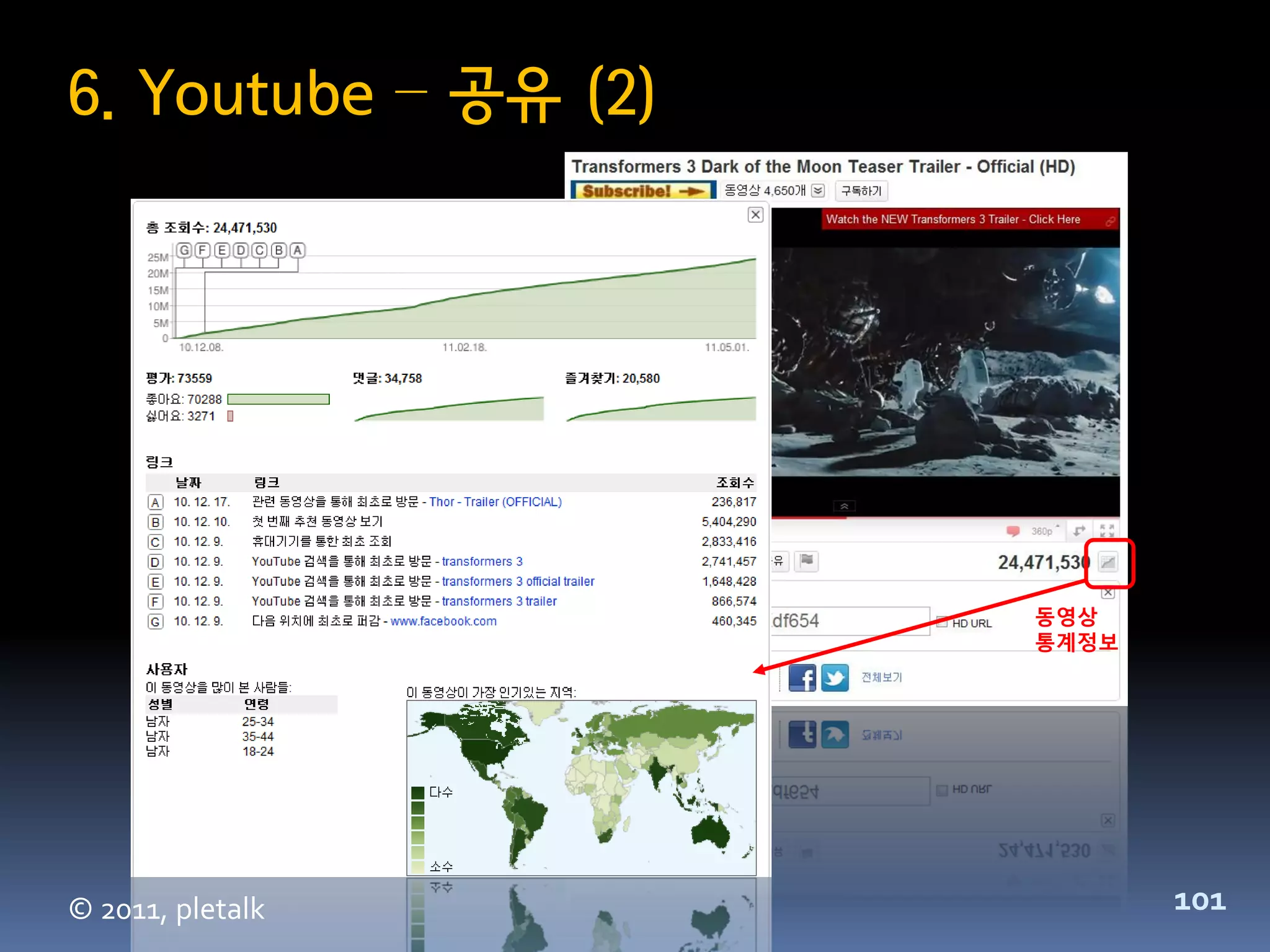The width and height of the screenshot is (1270, 952).
Task: Toggle the red annotations speech bubble
Action: coord(1013,531)
